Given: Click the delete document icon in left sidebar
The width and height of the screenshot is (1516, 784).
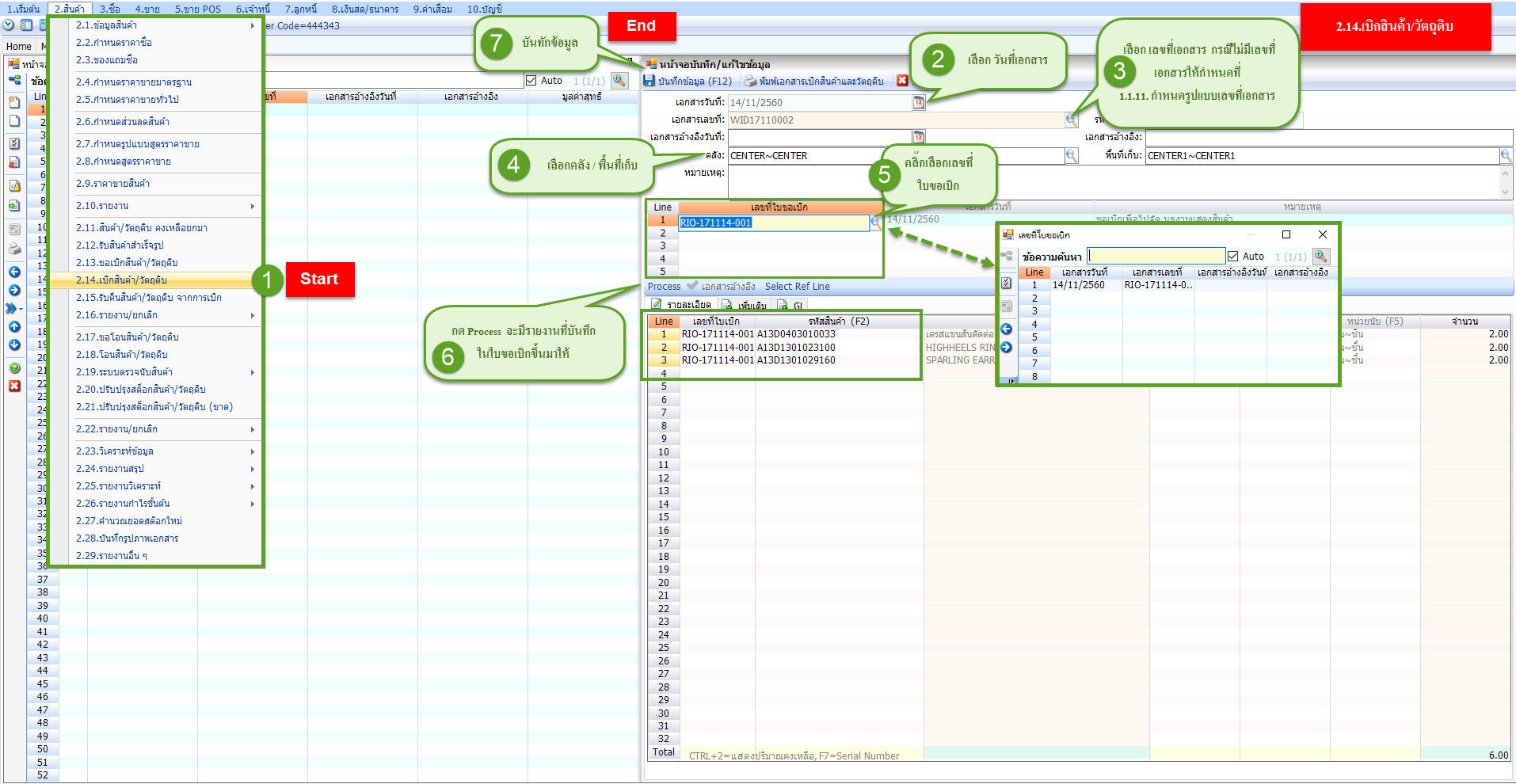Looking at the screenshot, I should tap(14, 162).
